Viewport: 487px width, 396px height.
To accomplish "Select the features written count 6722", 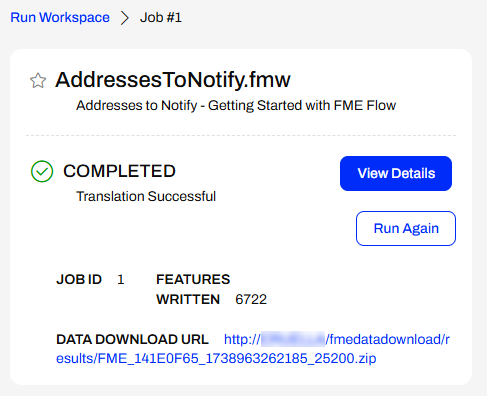I will coord(251,299).
